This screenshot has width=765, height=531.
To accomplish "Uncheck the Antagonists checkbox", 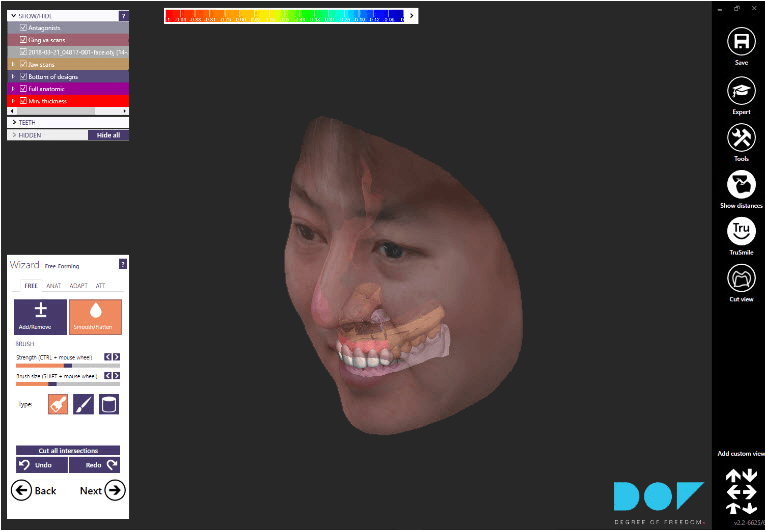I will (x=23, y=28).
